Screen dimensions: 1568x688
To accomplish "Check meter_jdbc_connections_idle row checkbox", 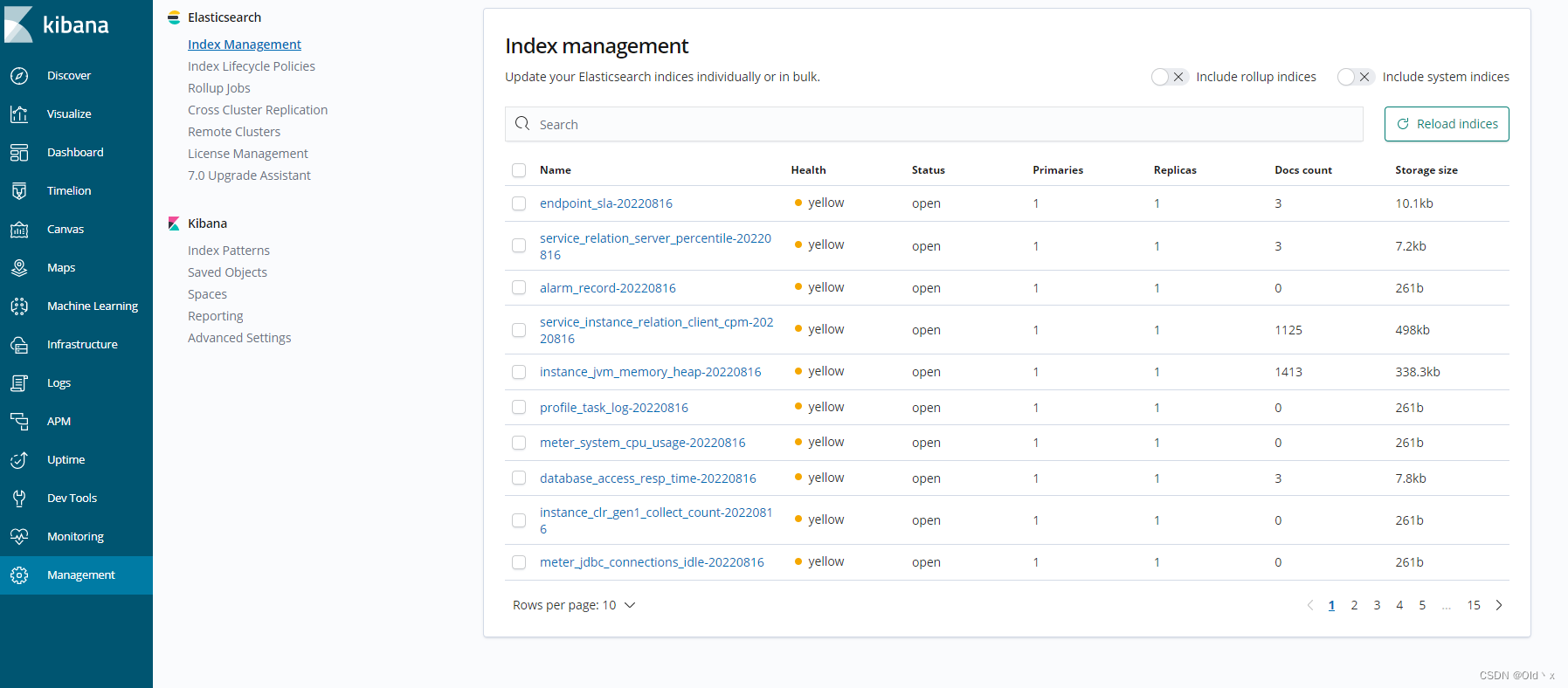I will pyautogui.click(x=519, y=562).
